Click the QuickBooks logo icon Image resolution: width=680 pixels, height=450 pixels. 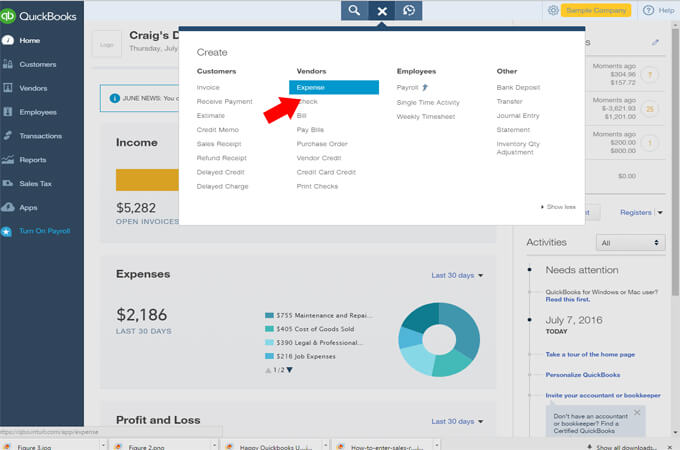tap(7, 16)
